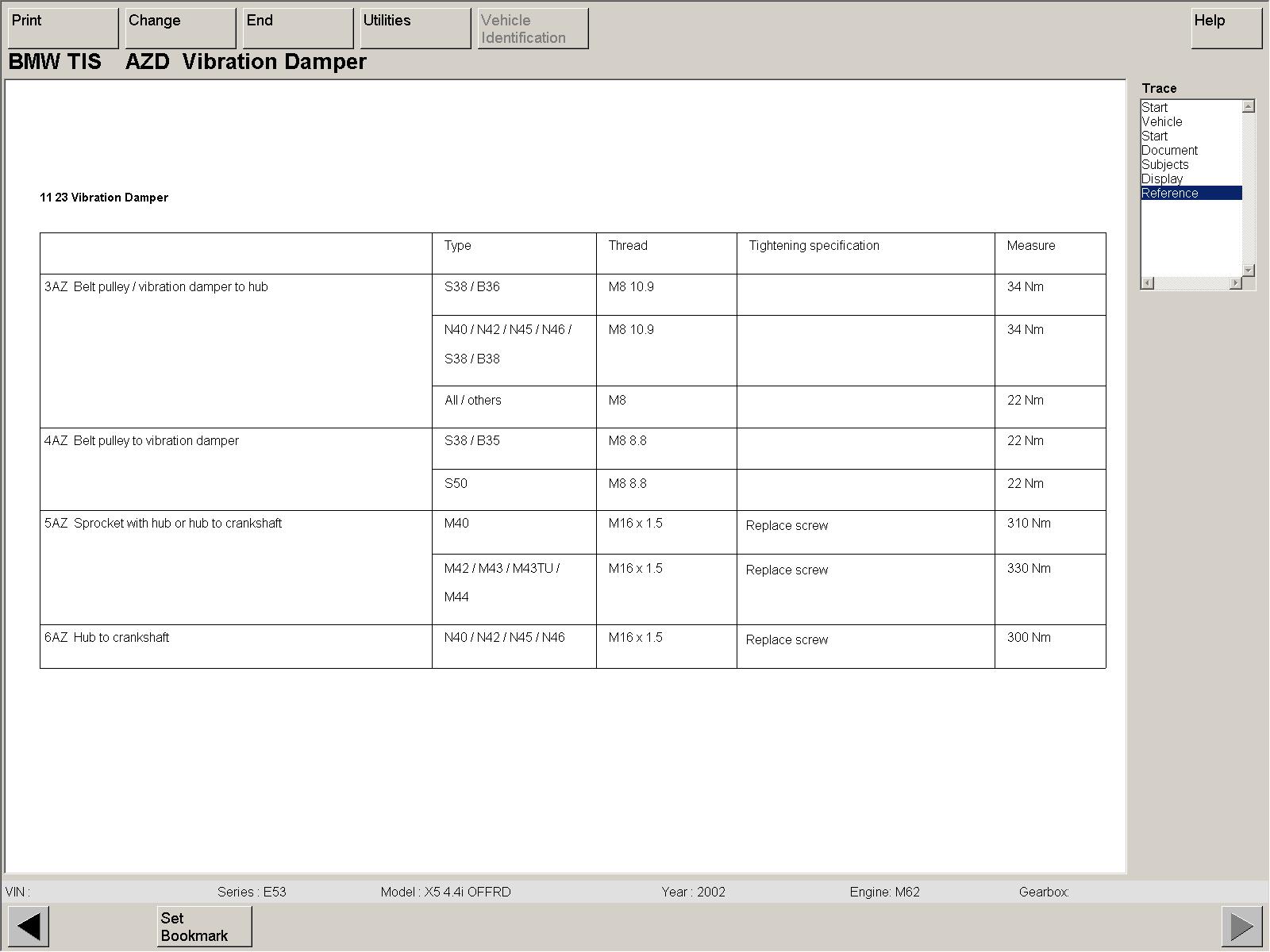Select Vehicle in the Trace list
Image resolution: width=1270 pixels, height=952 pixels.
click(1161, 122)
